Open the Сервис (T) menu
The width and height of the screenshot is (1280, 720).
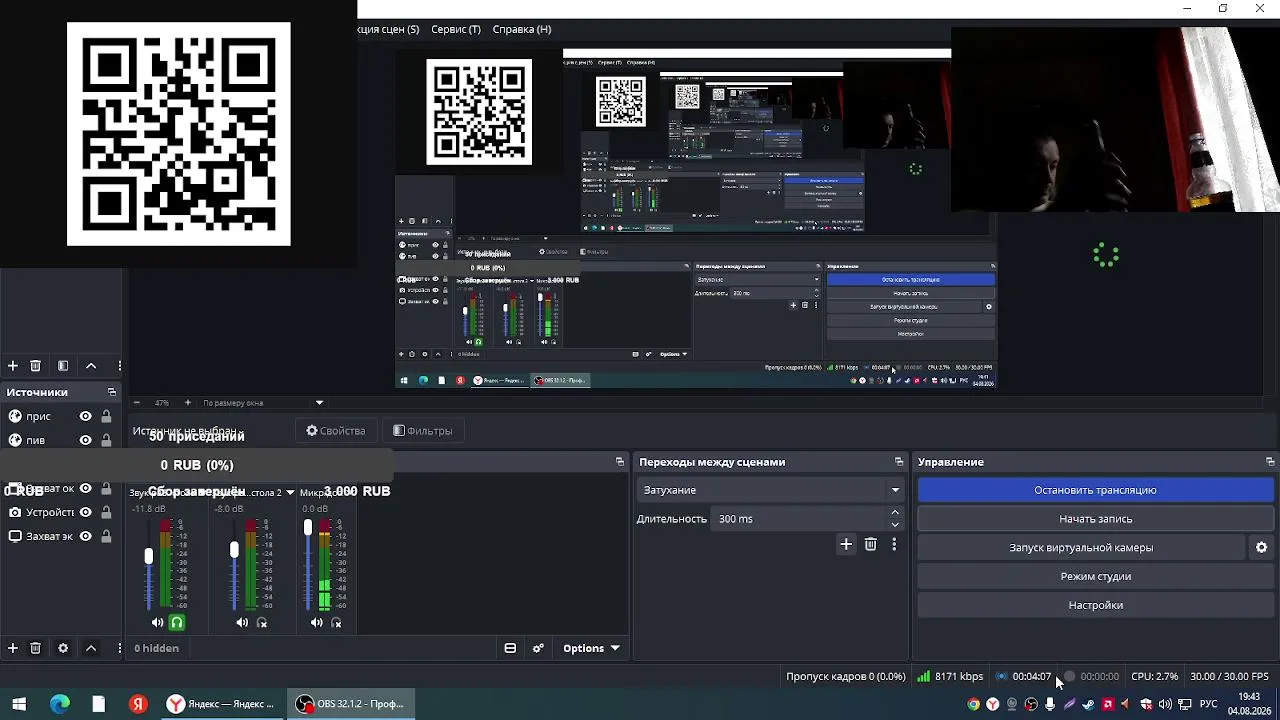pyautogui.click(x=456, y=29)
